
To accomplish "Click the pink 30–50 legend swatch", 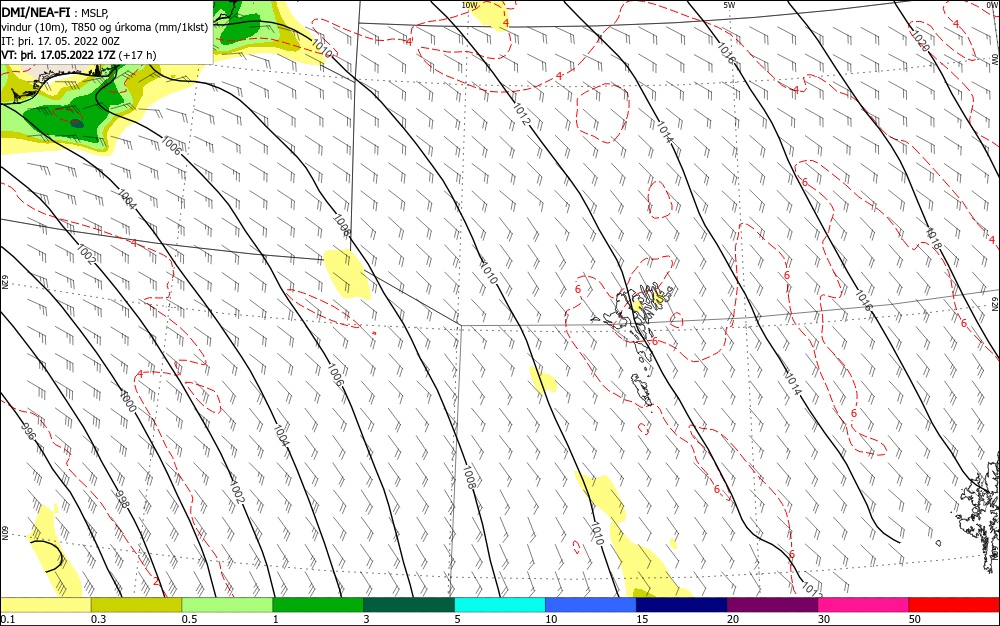I will pos(863,605).
